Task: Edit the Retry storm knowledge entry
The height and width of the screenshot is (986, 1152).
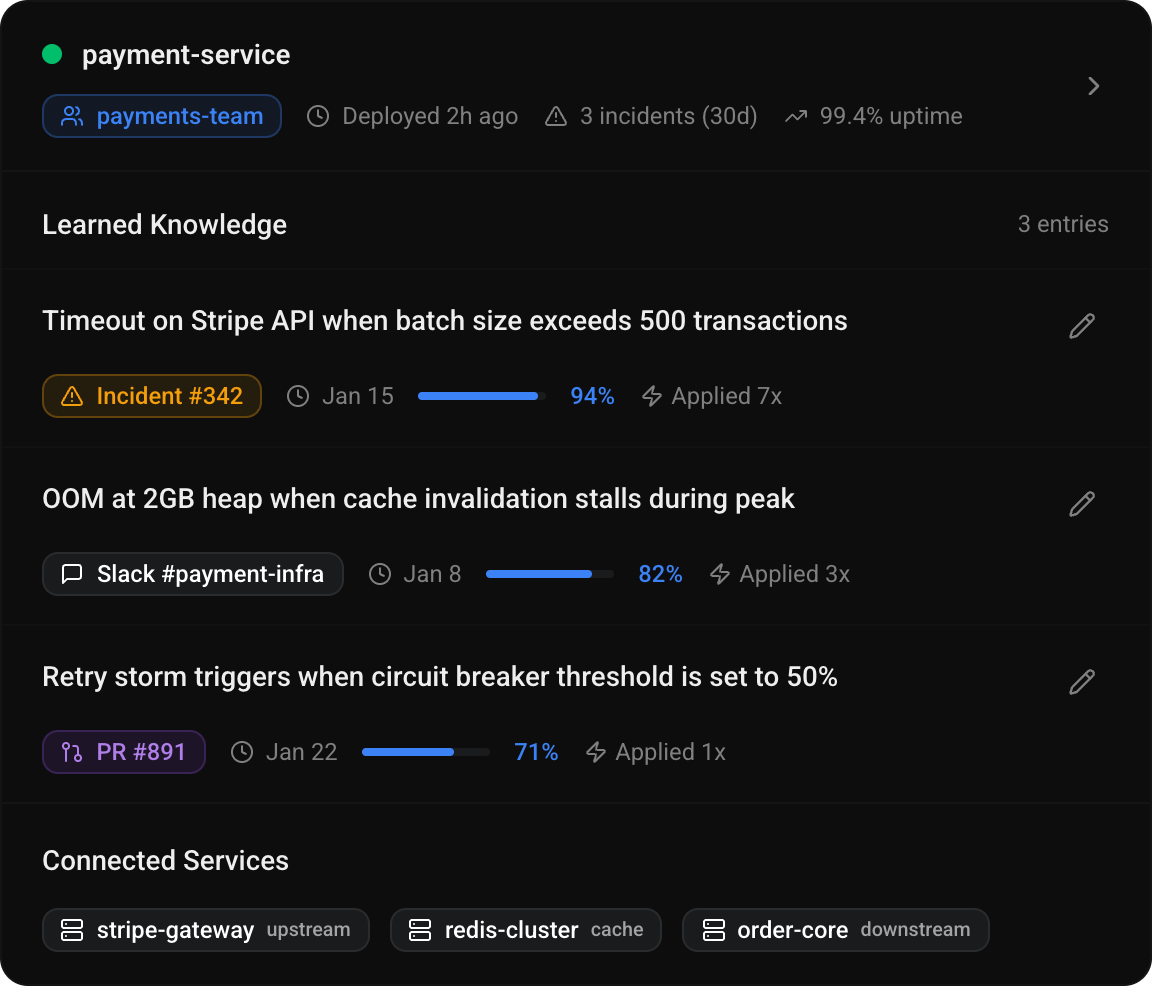Action: (1082, 682)
